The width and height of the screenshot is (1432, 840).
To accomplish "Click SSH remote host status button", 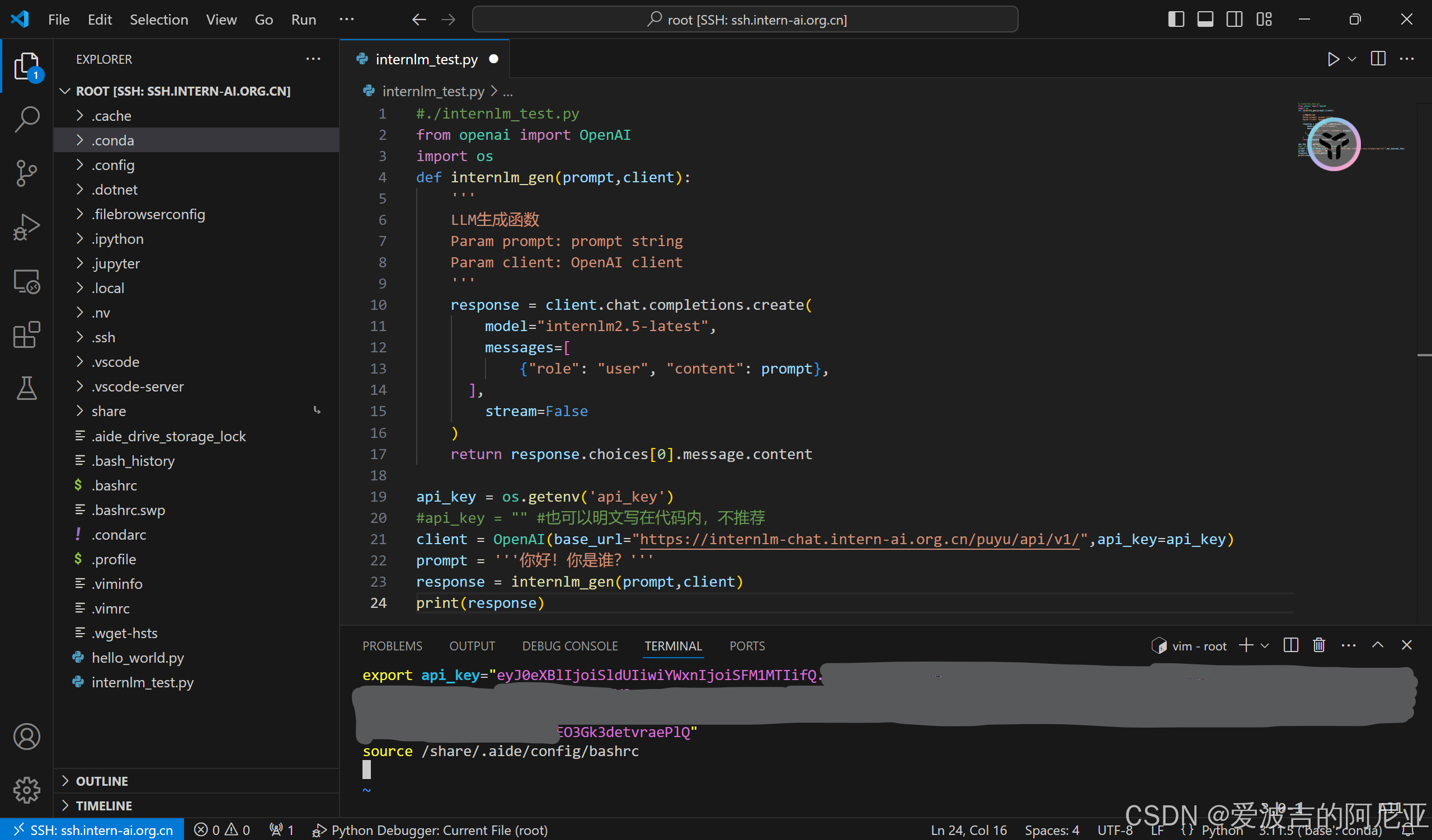I will (x=92, y=830).
